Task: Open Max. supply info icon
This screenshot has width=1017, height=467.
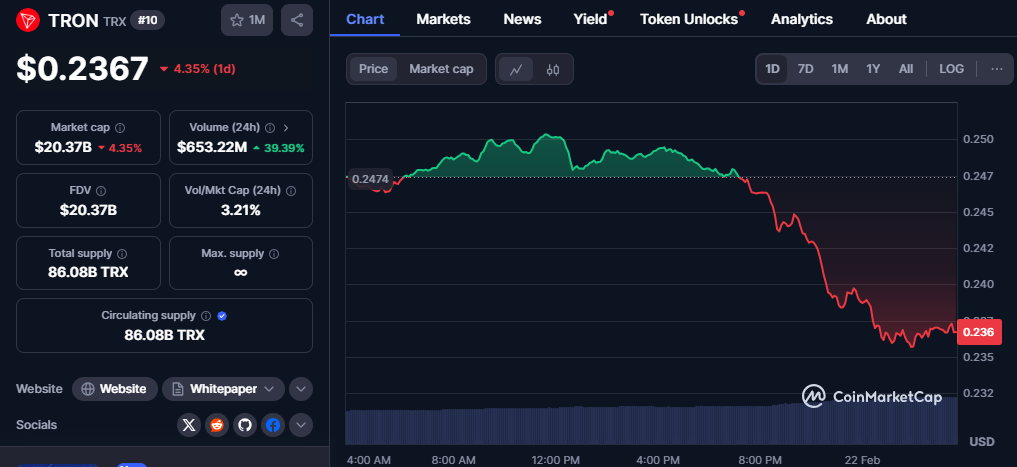Action: 274,254
